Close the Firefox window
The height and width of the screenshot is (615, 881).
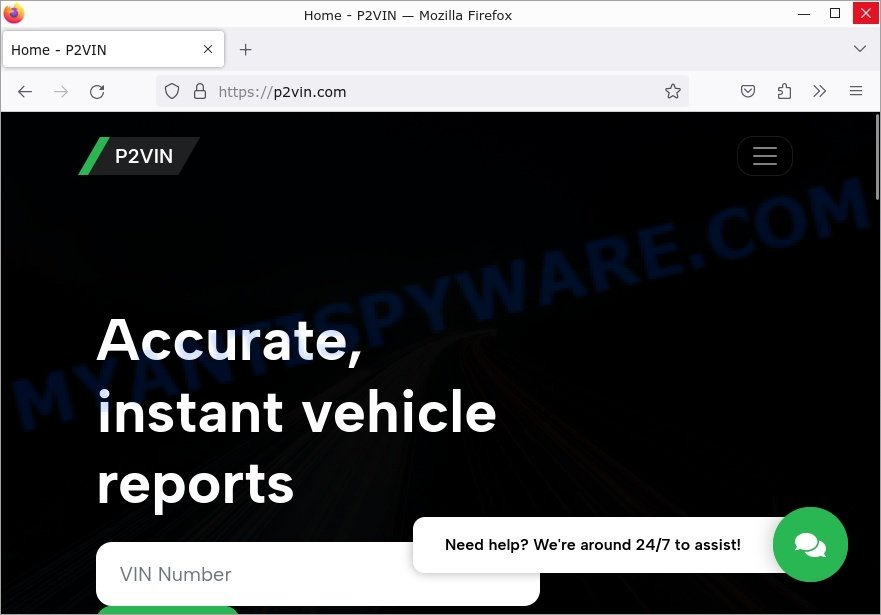(866, 13)
